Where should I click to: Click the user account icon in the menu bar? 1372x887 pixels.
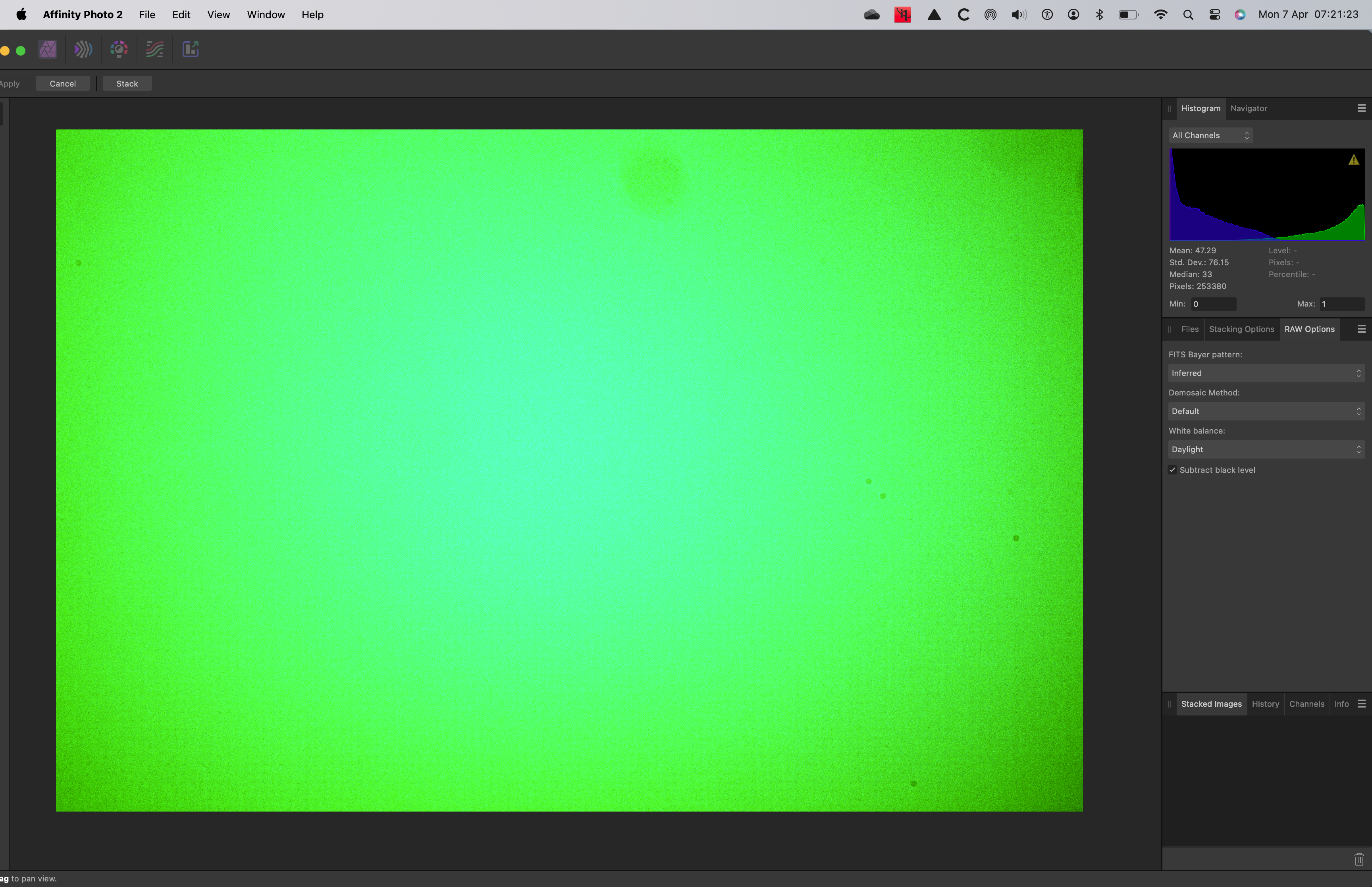coord(1073,14)
